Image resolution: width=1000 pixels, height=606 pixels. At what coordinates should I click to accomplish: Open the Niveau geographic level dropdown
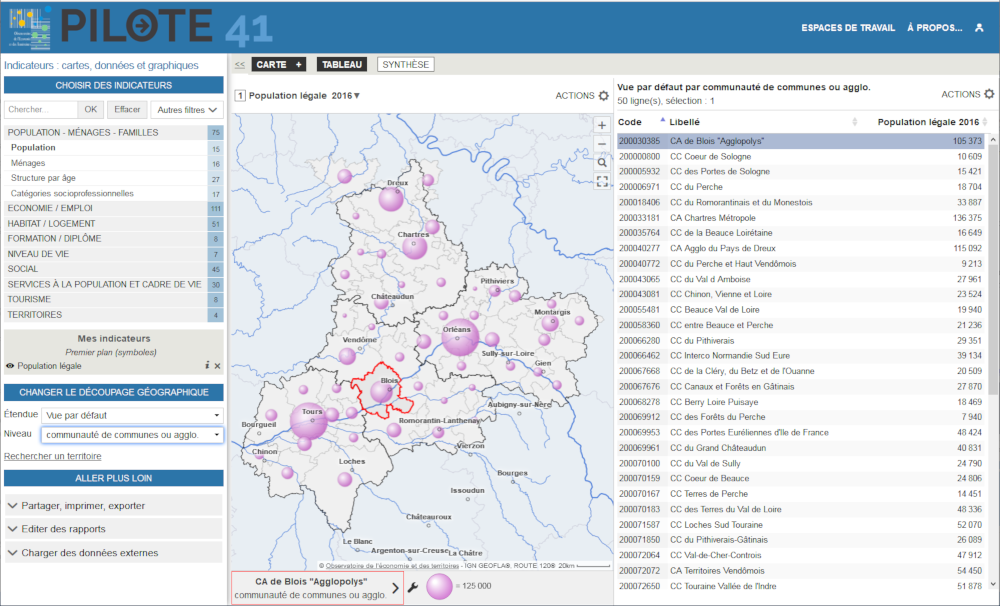point(132,435)
